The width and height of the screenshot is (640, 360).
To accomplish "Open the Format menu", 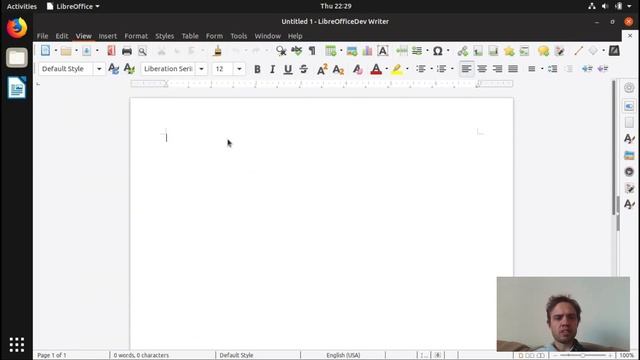I will [136, 36].
